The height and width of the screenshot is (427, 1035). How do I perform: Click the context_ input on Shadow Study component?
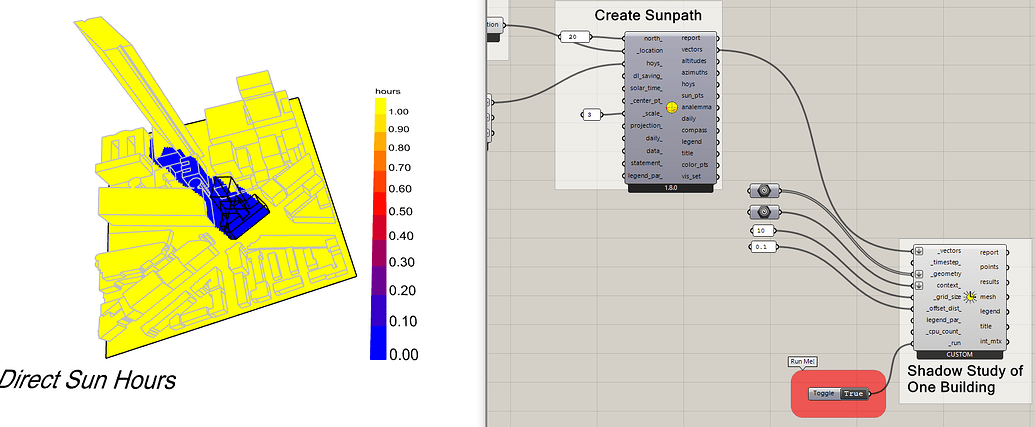point(949,286)
